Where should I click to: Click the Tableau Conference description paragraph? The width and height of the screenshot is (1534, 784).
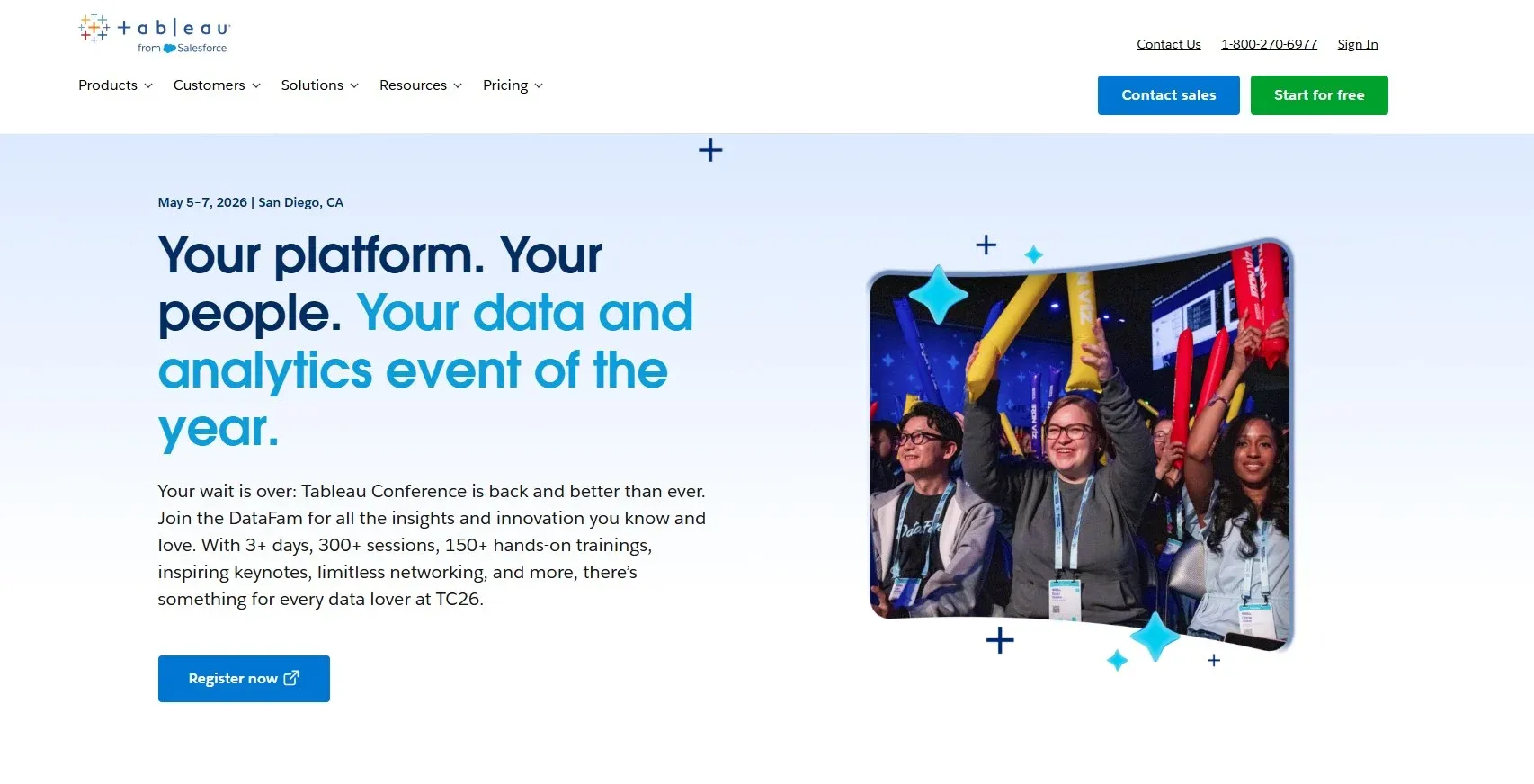[x=432, y=545]
